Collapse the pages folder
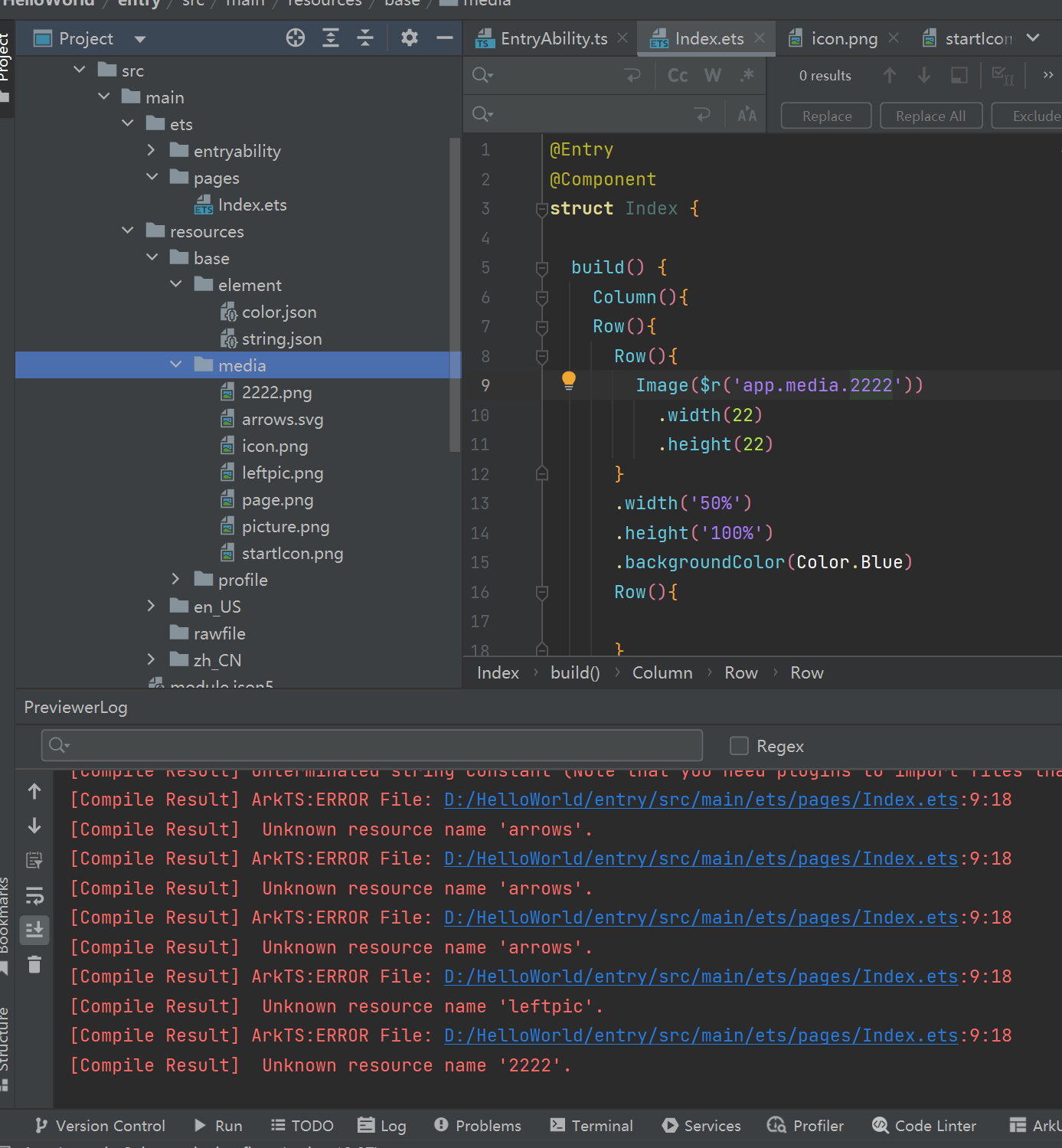Viewport: 1062px width, 1148px height. point(152,177)
